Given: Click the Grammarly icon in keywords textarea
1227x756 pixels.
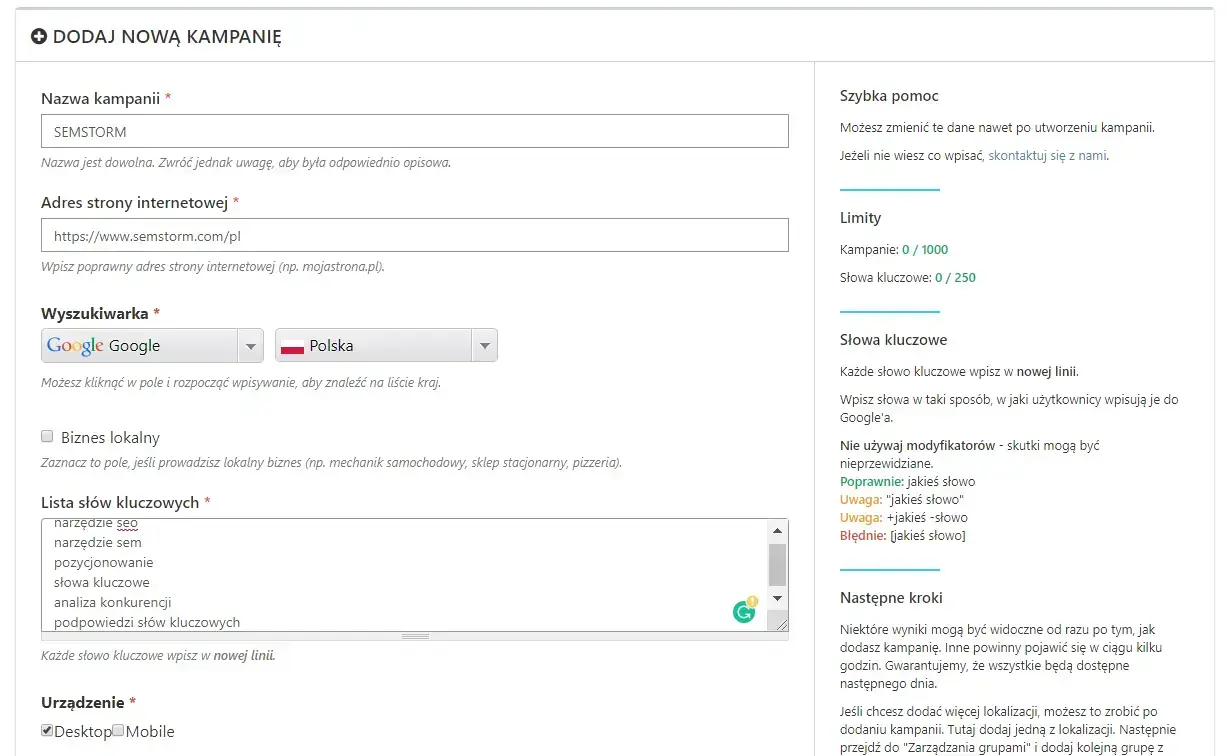Looking at the screenshot, I should tap(744, 612).
